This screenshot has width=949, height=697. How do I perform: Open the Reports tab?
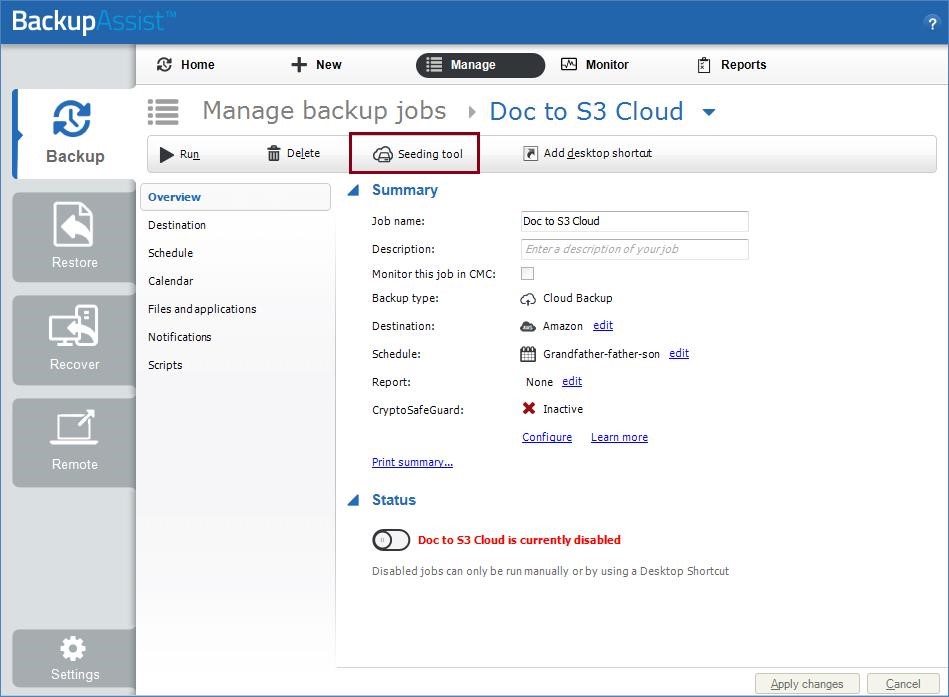coord(731,65)
